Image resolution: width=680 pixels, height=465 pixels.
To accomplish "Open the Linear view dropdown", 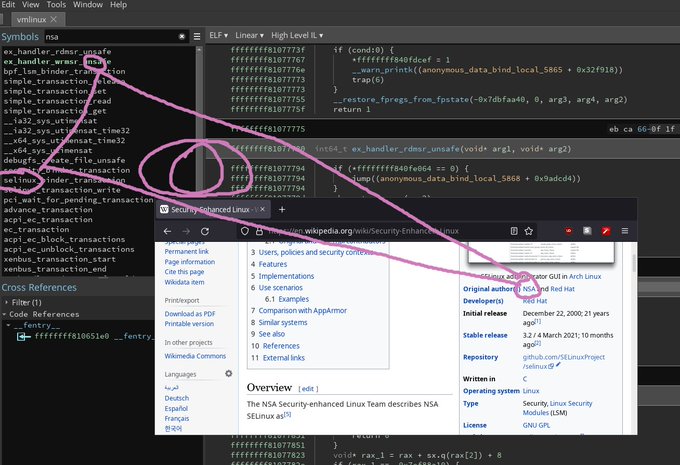I will (x=249, y=36).
